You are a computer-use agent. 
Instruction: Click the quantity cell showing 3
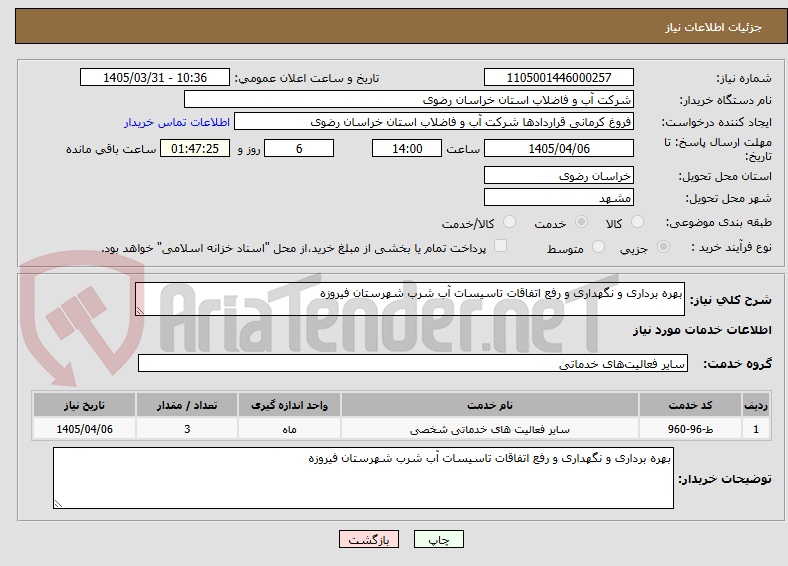(187, 429)
